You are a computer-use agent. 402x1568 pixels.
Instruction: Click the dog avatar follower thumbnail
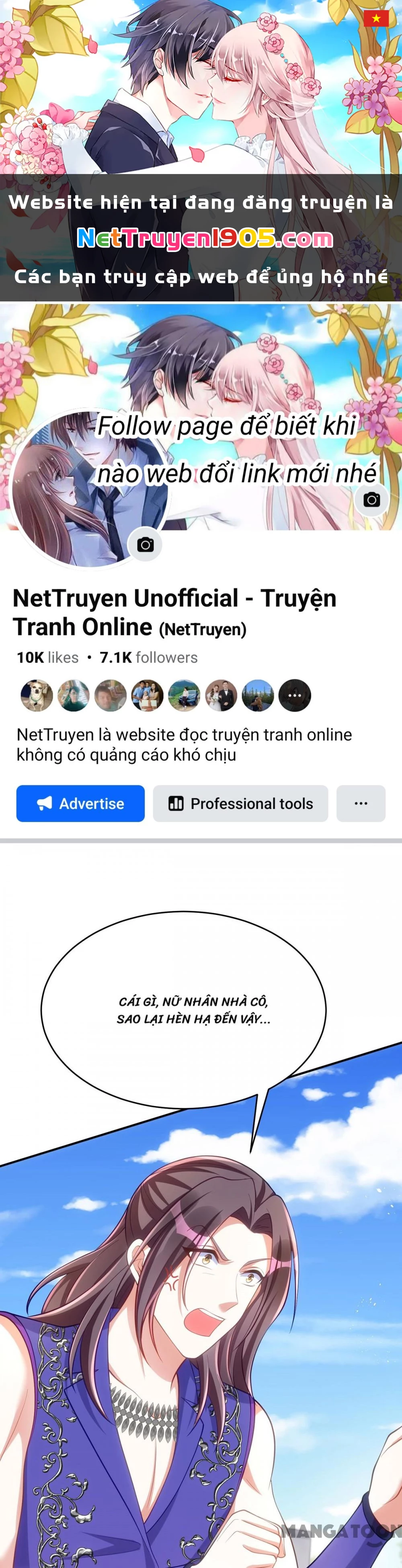click(37, 695)
